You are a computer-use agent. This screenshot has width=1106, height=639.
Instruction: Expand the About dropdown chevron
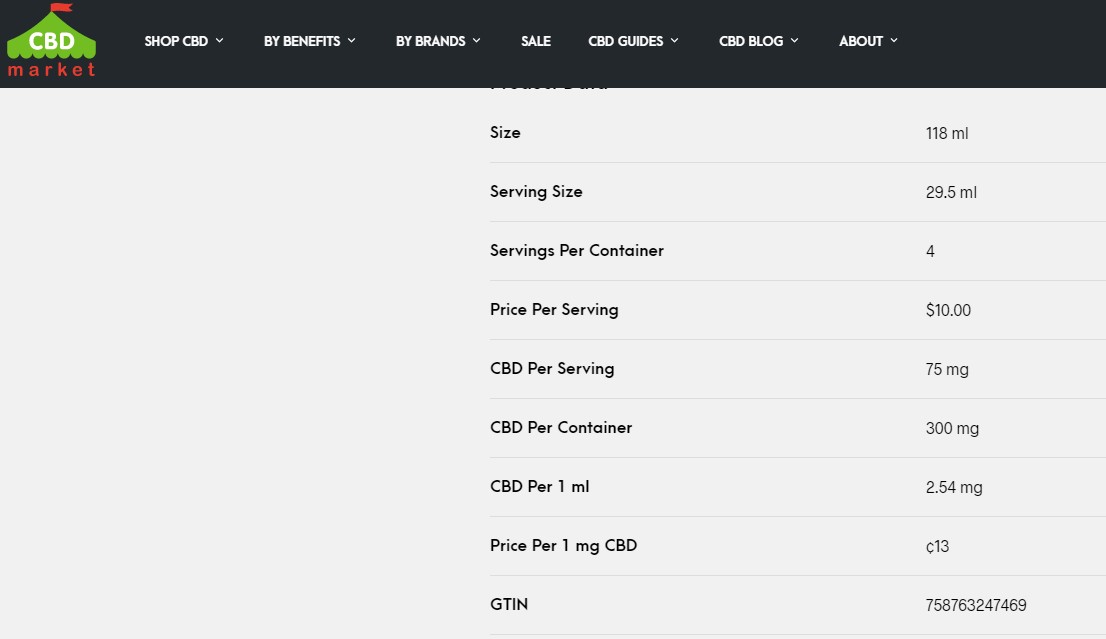tap(894, 41)
